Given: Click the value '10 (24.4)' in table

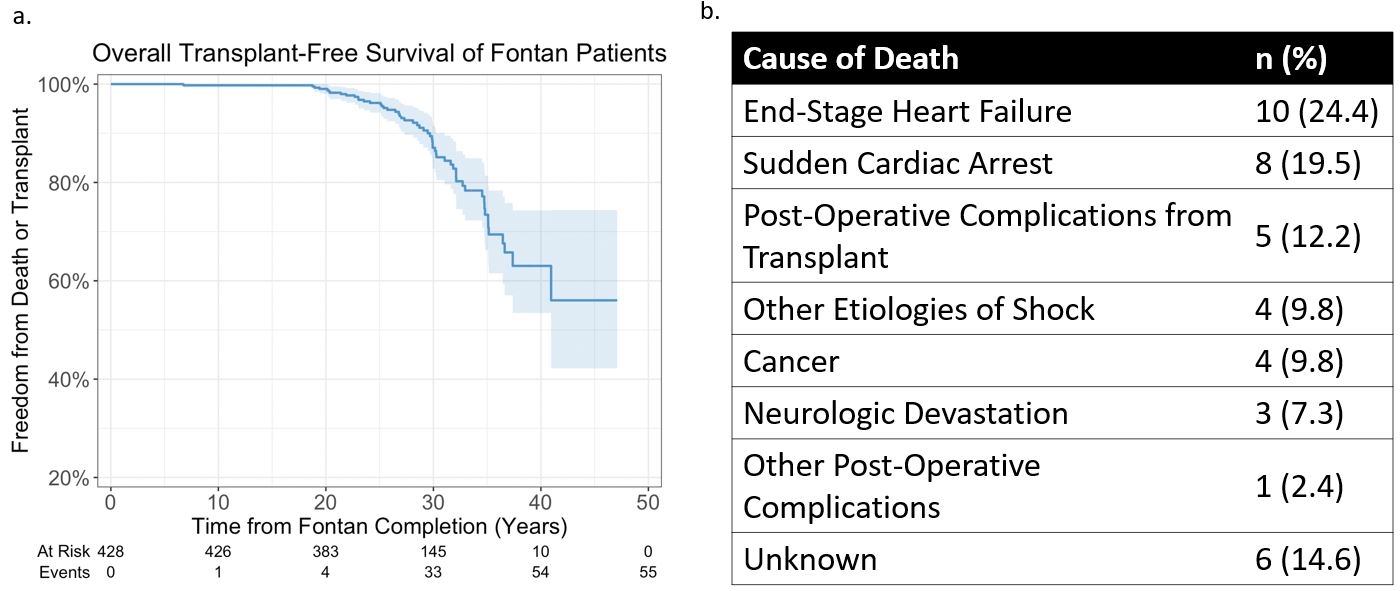Looking at the screenshot, I should (x=1317, y=111).
